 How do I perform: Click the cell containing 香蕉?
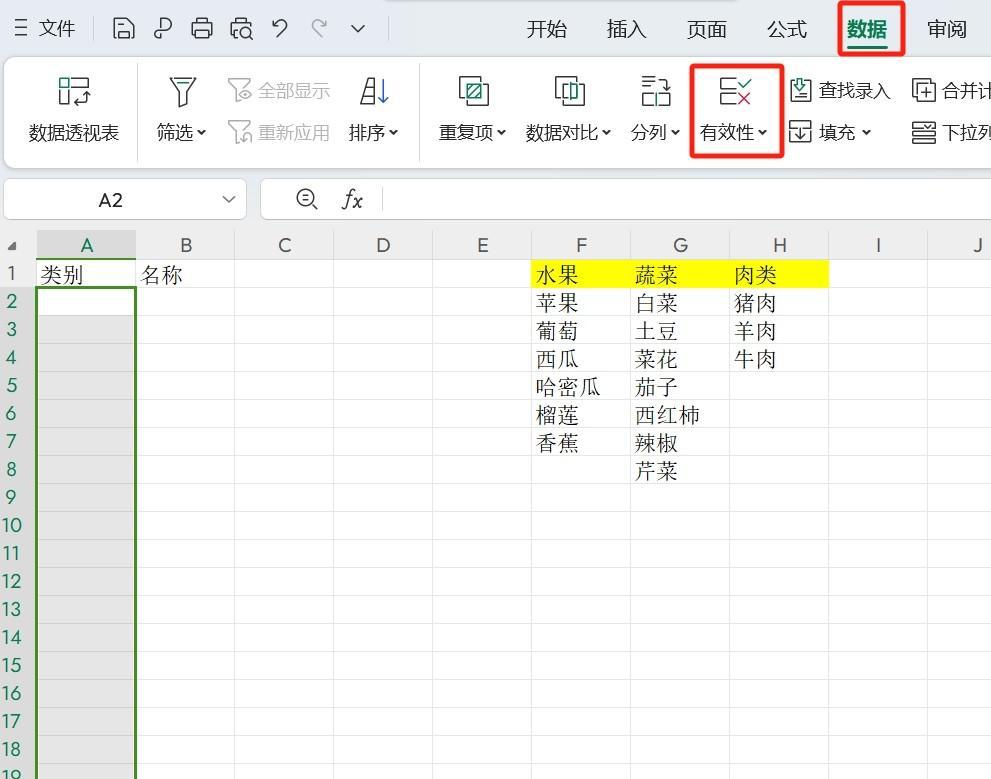pos(581,442)
